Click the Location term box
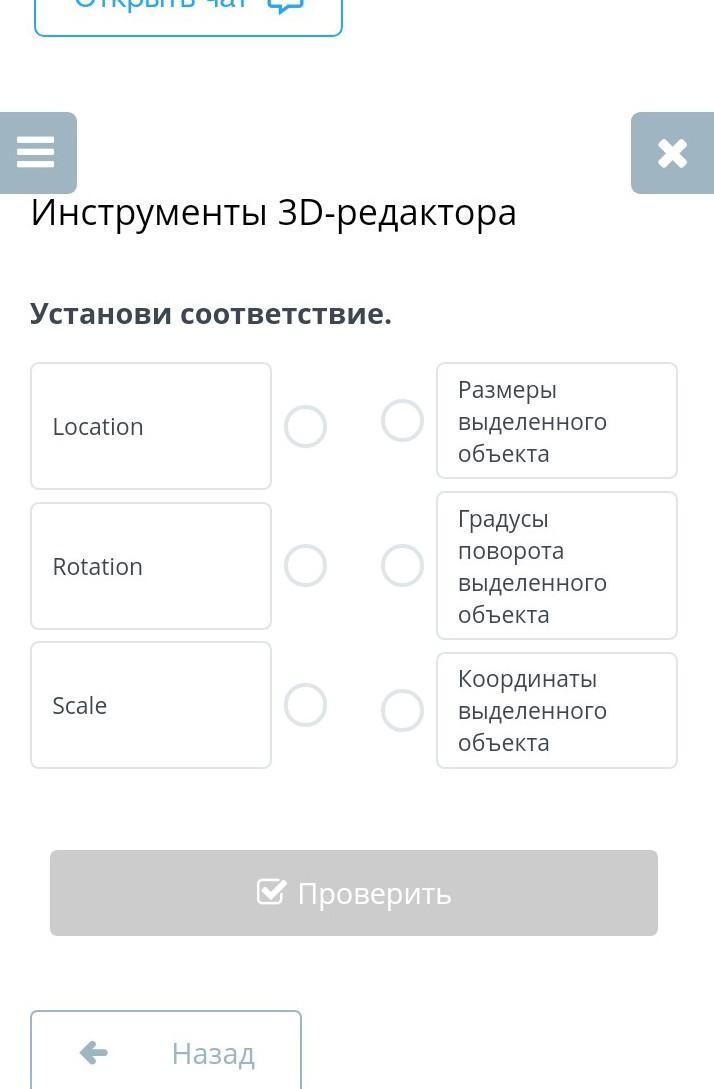This screenshot has height=1089, width=714. pos(151,426)
